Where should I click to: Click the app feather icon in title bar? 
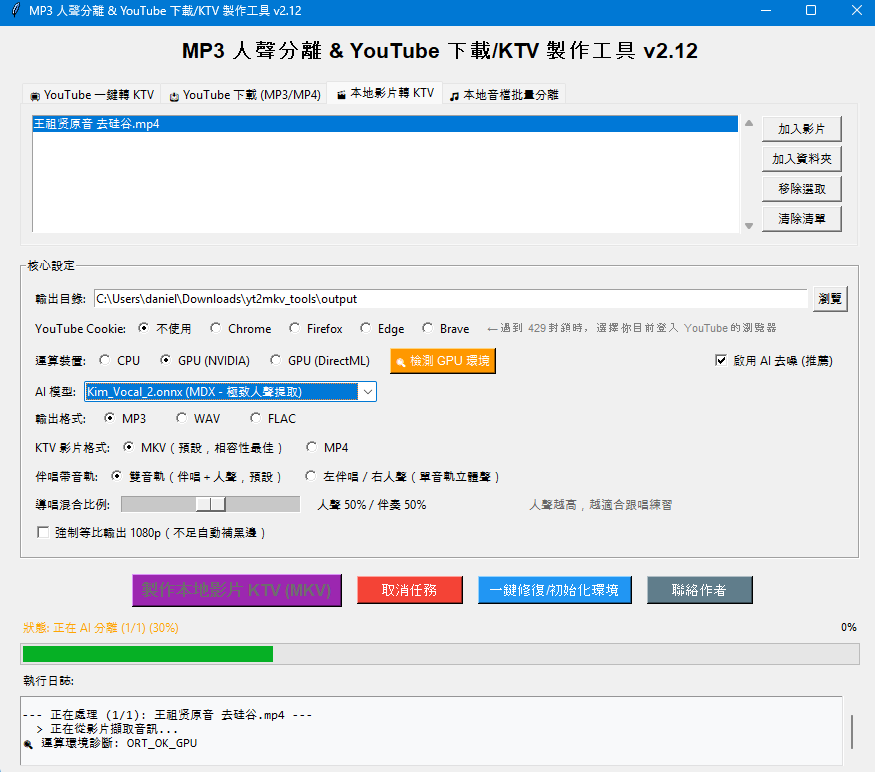tap(15, 11)
